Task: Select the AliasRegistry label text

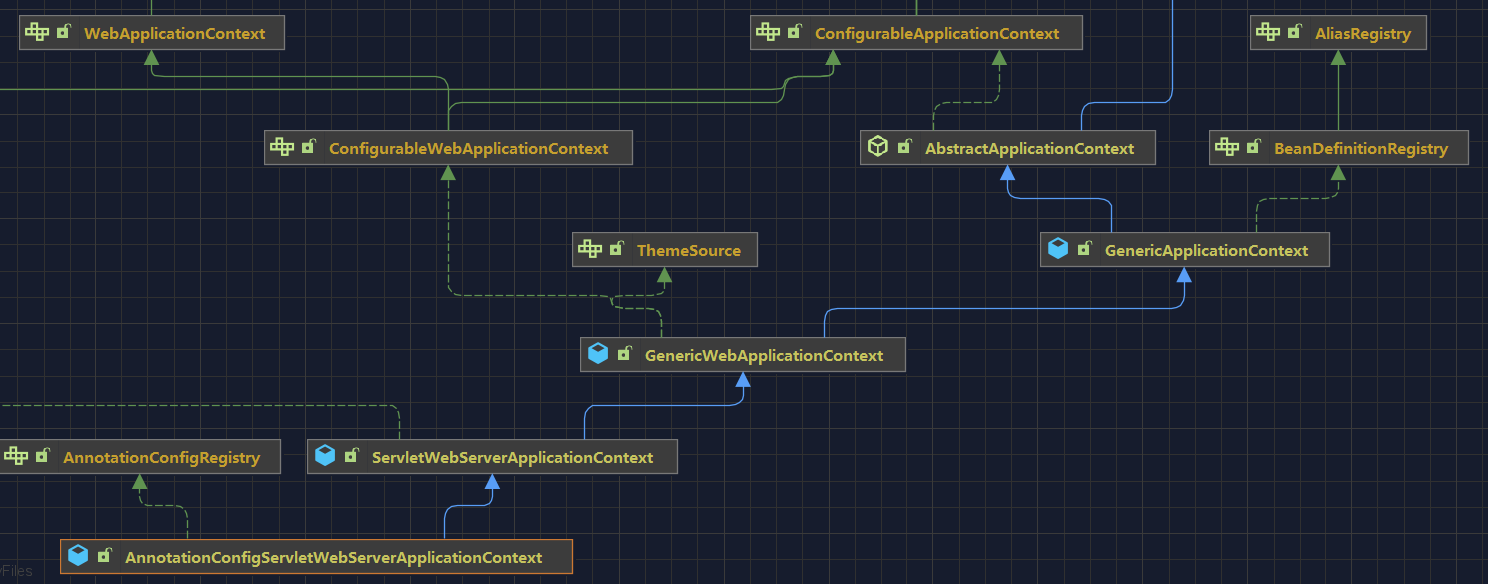Action: click(1363, 34)
